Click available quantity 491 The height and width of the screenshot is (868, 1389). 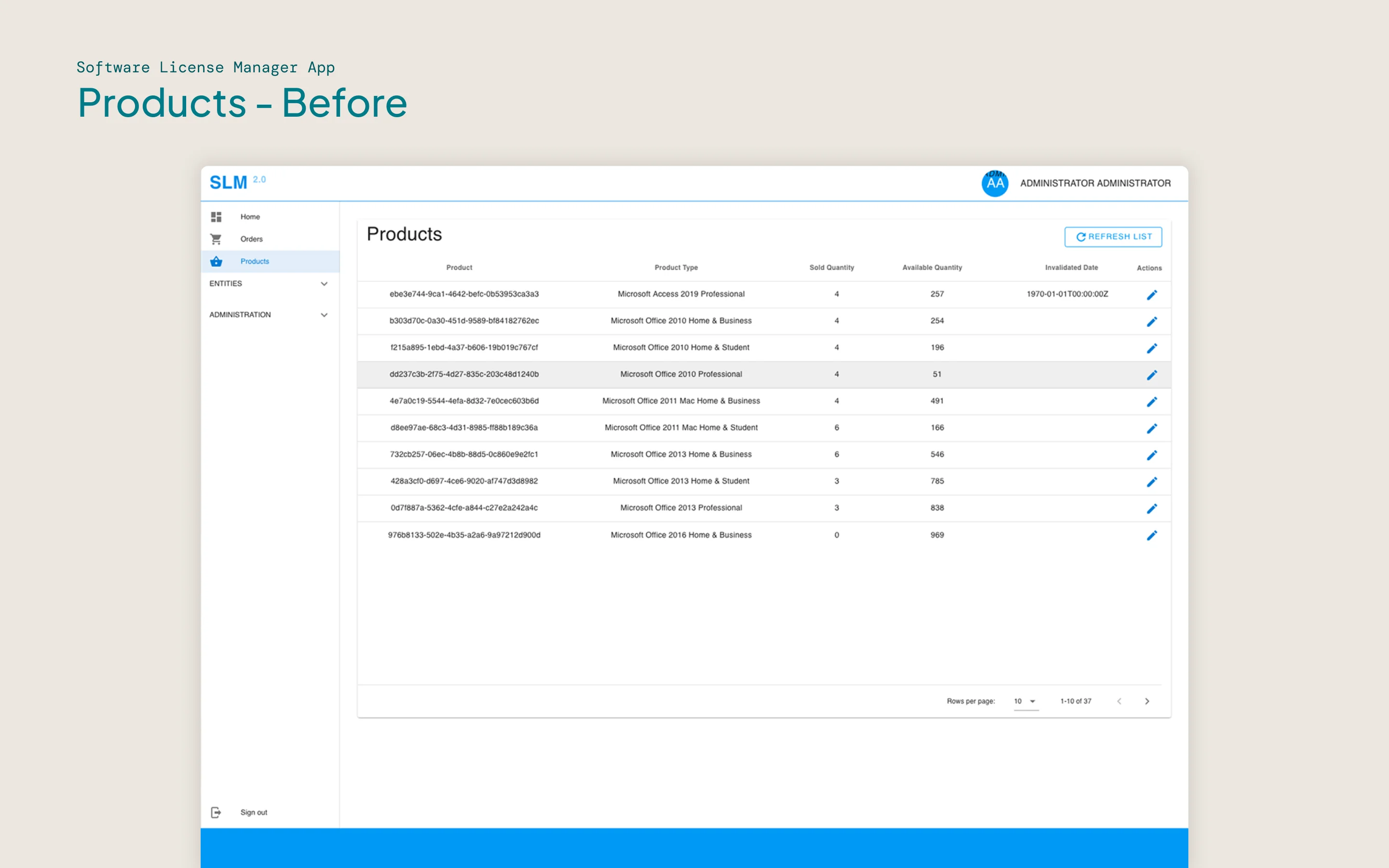point(937,401)
